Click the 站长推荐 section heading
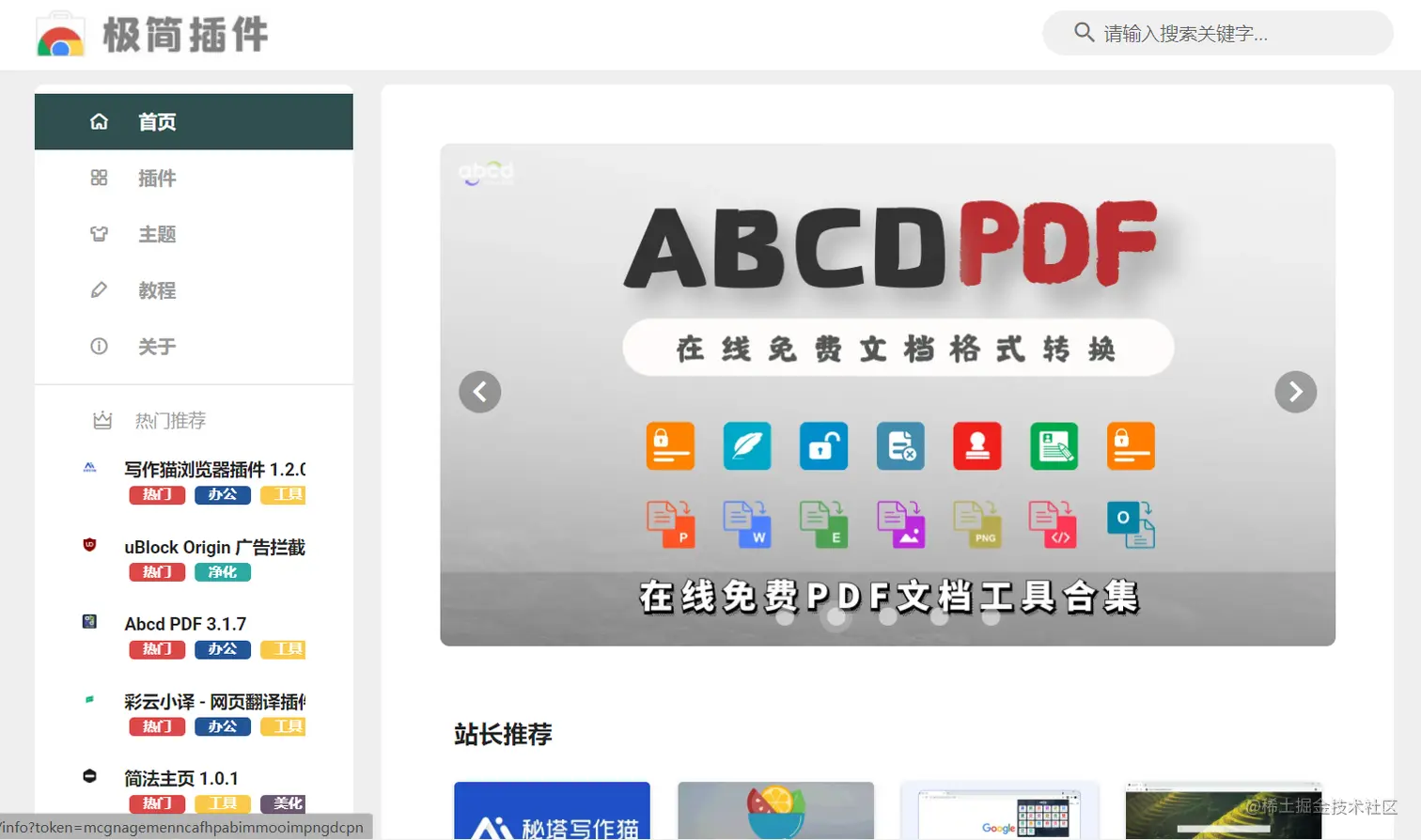Viewport: 1421px width, 840px height. (503, 734)
